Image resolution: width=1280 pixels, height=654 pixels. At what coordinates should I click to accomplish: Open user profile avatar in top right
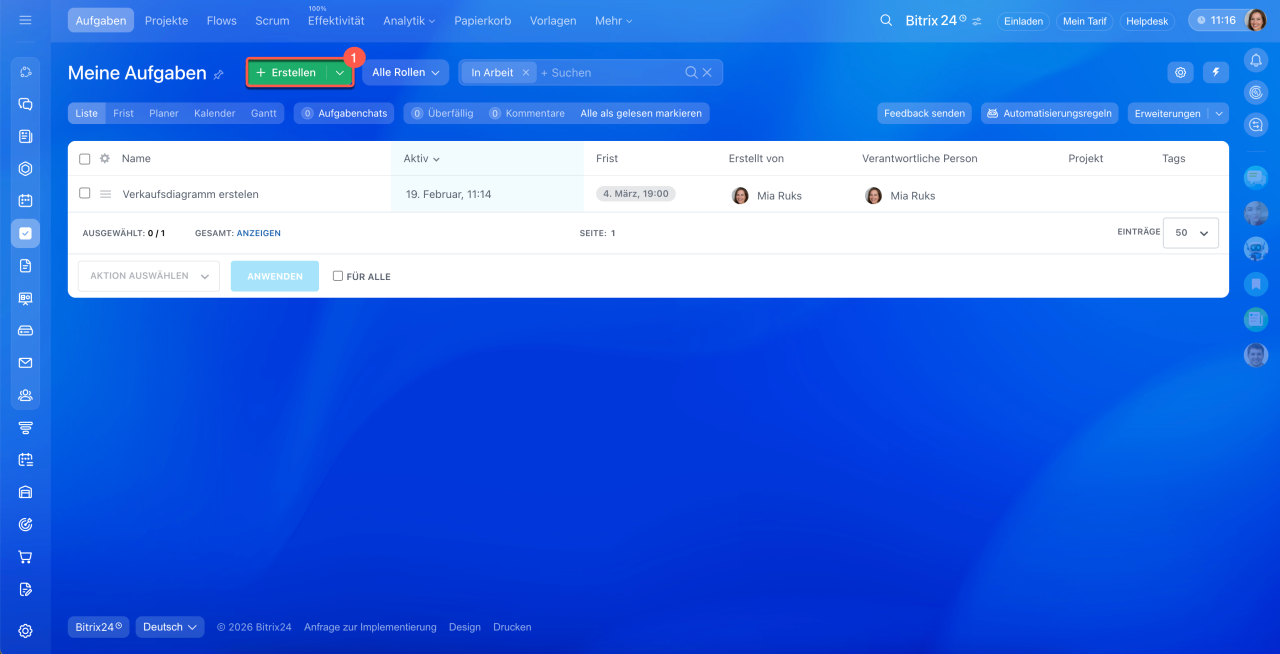pyautogui.click(x=1256, y=20)
